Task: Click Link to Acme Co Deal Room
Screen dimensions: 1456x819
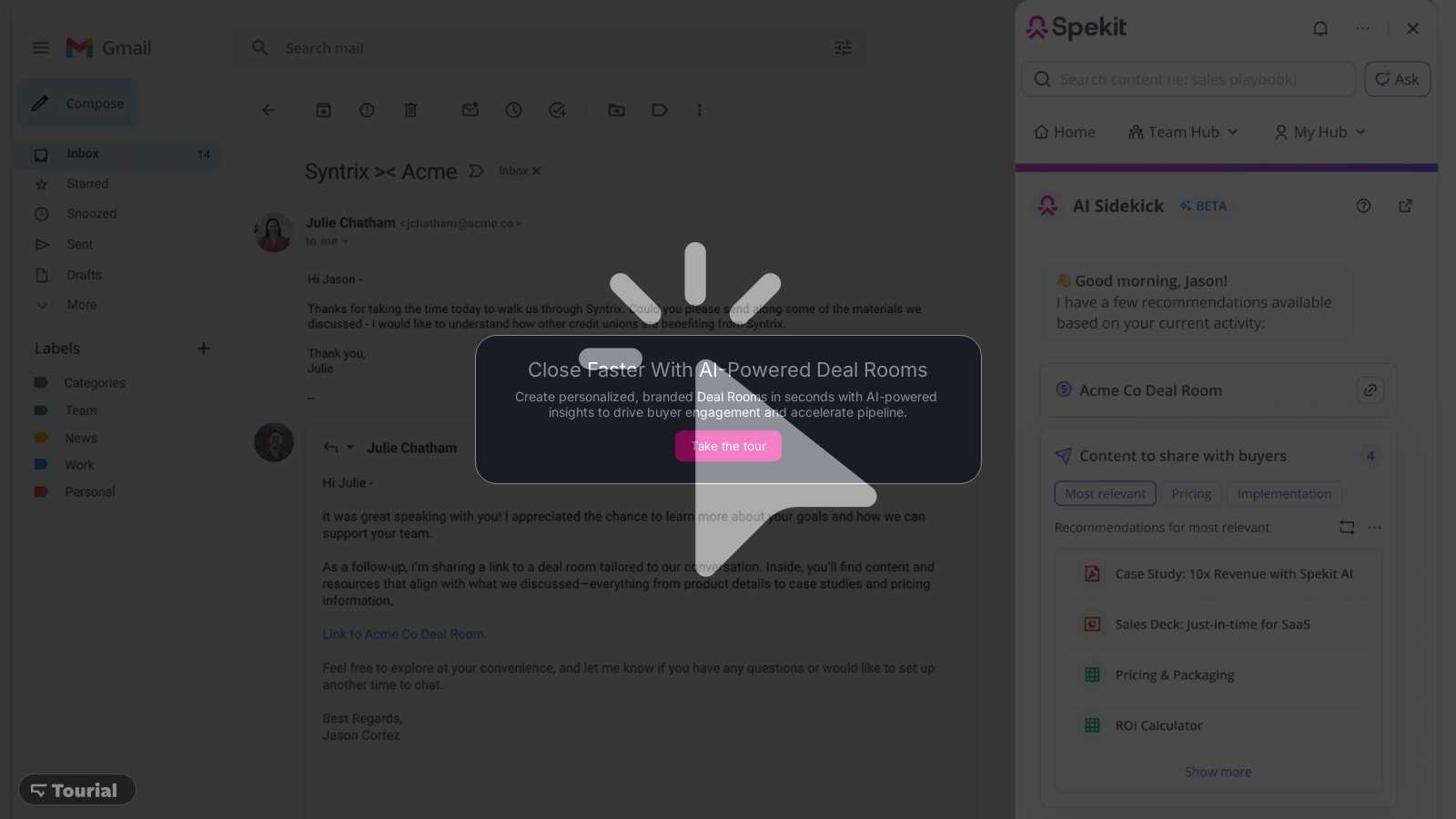Action: tap(403, 634)
